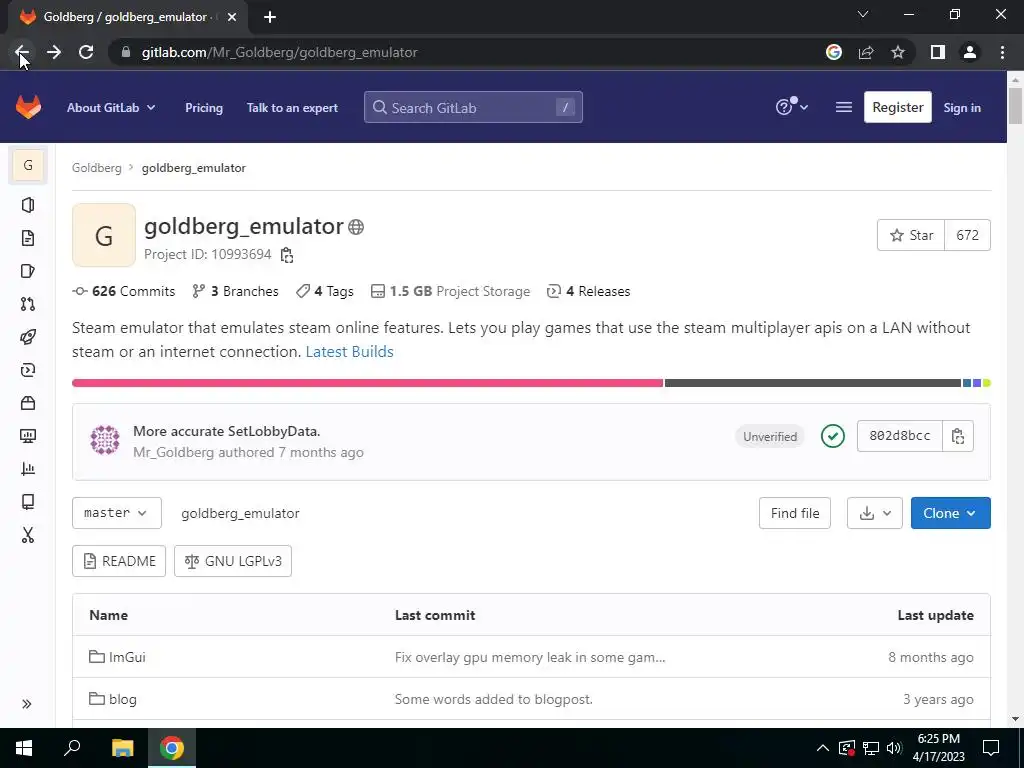
Task: Open the GNU LGPLv3 license
Action: pos(232,561)
